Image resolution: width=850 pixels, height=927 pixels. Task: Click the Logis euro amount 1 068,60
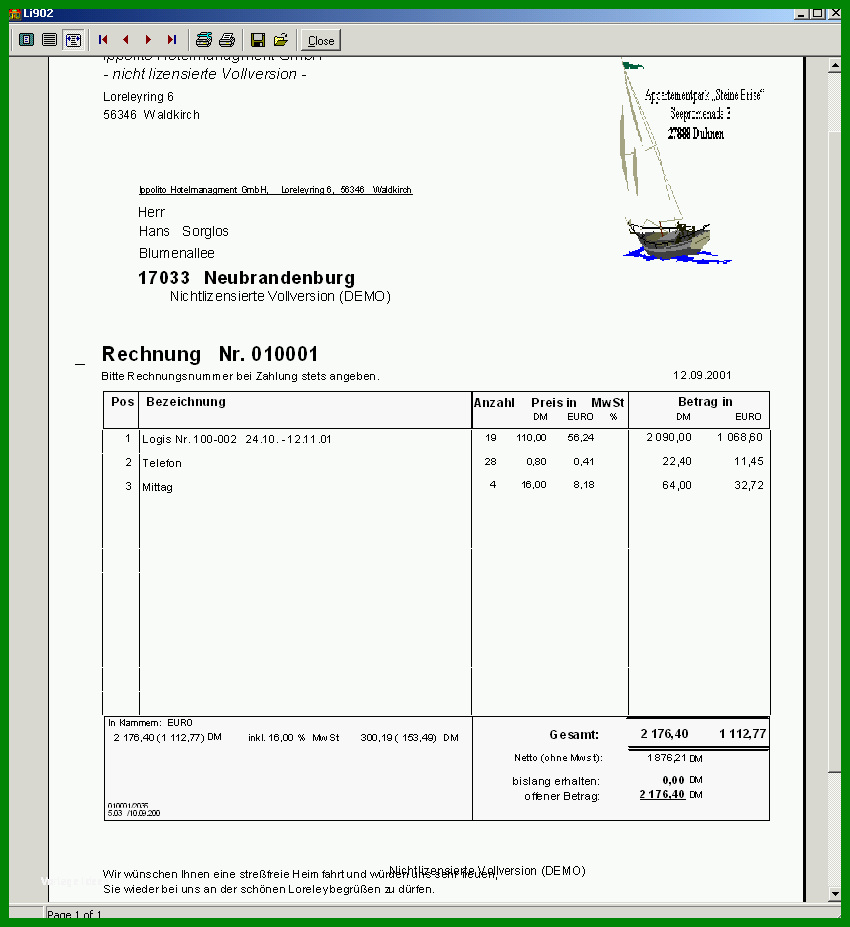point(740,437)
